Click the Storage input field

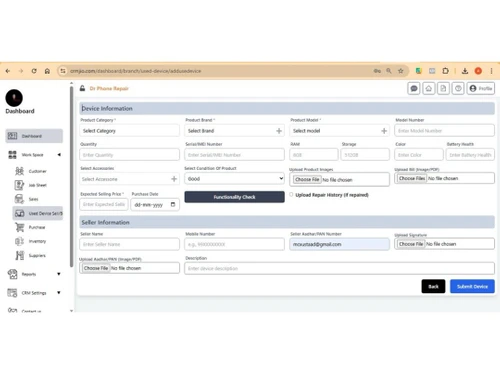pos(365,155)
